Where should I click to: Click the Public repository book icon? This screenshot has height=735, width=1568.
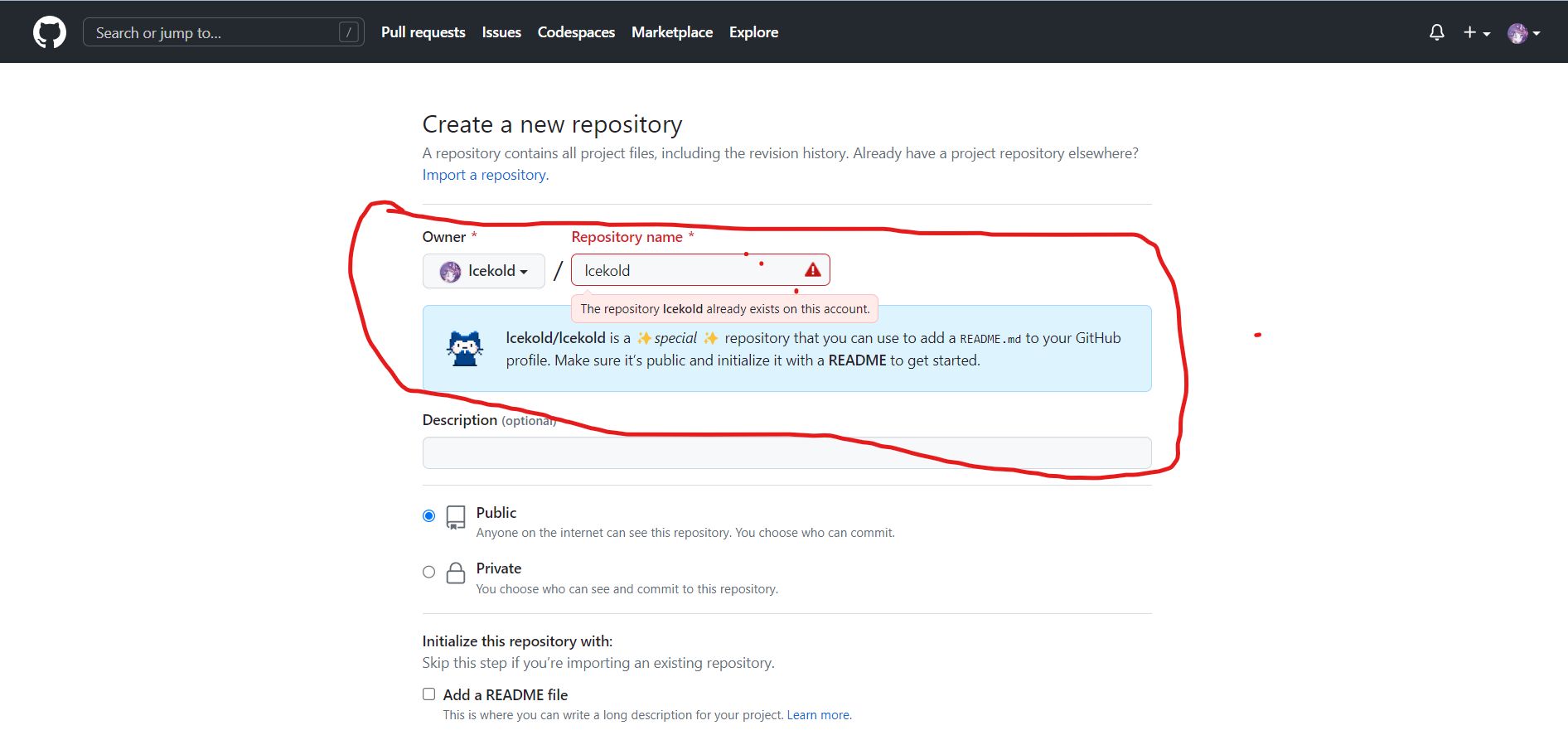point(456,517)
